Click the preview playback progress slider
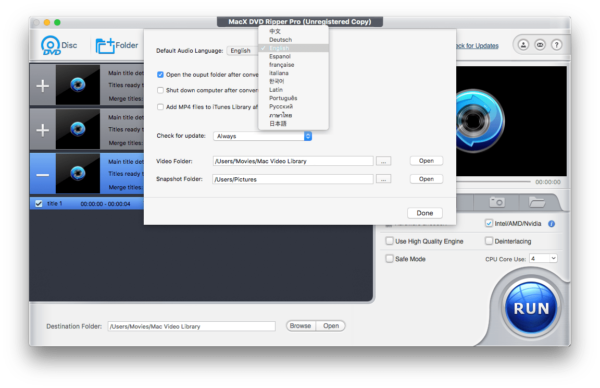This screenshot has width=600, height=388. (493, 182)
